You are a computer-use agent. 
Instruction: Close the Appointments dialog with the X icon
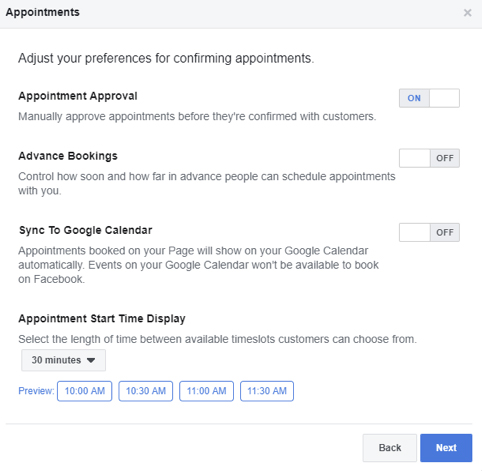[x=467, y=13]
